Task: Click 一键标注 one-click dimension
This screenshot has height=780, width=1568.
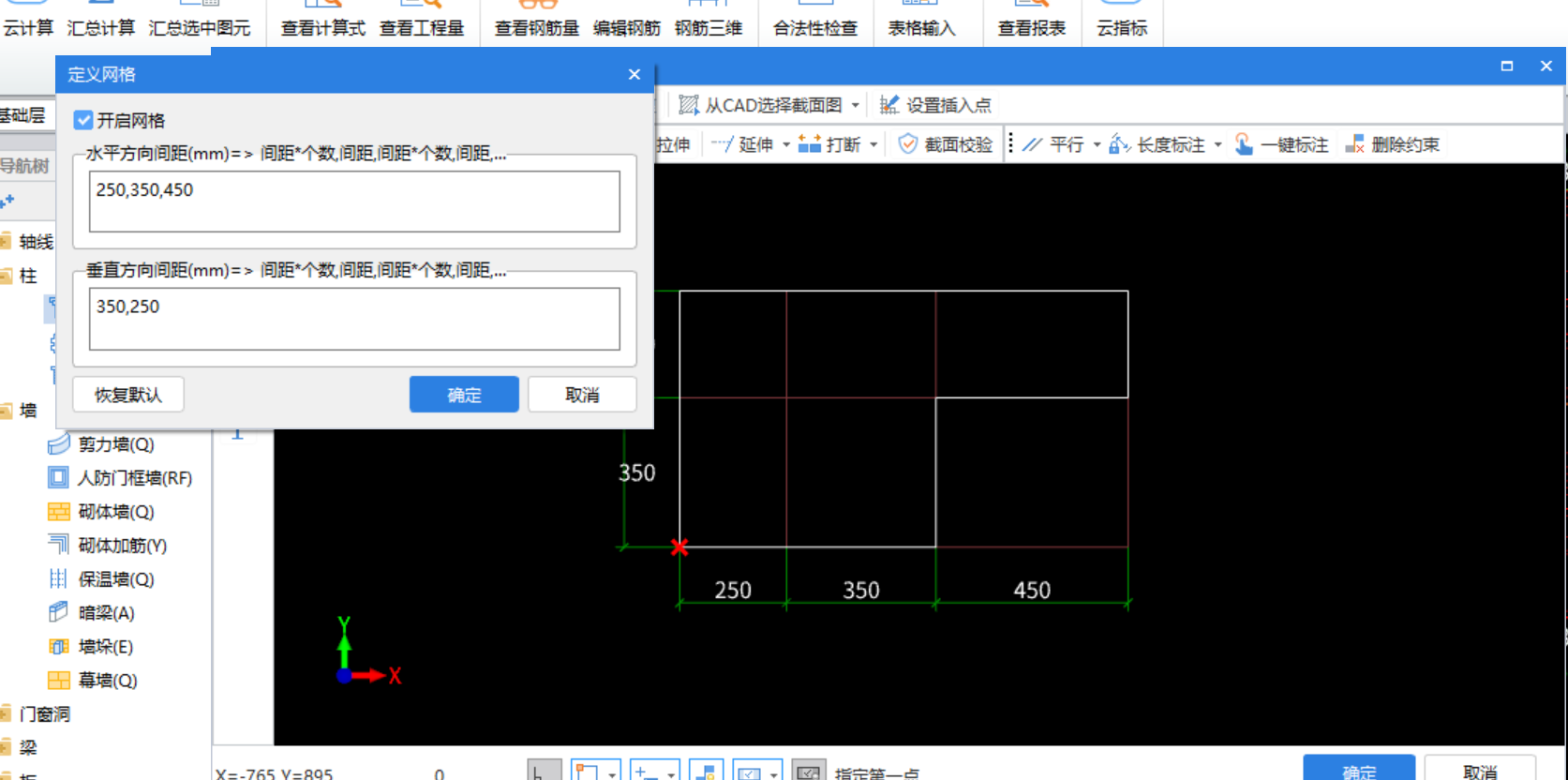Action: [1281, 144]
